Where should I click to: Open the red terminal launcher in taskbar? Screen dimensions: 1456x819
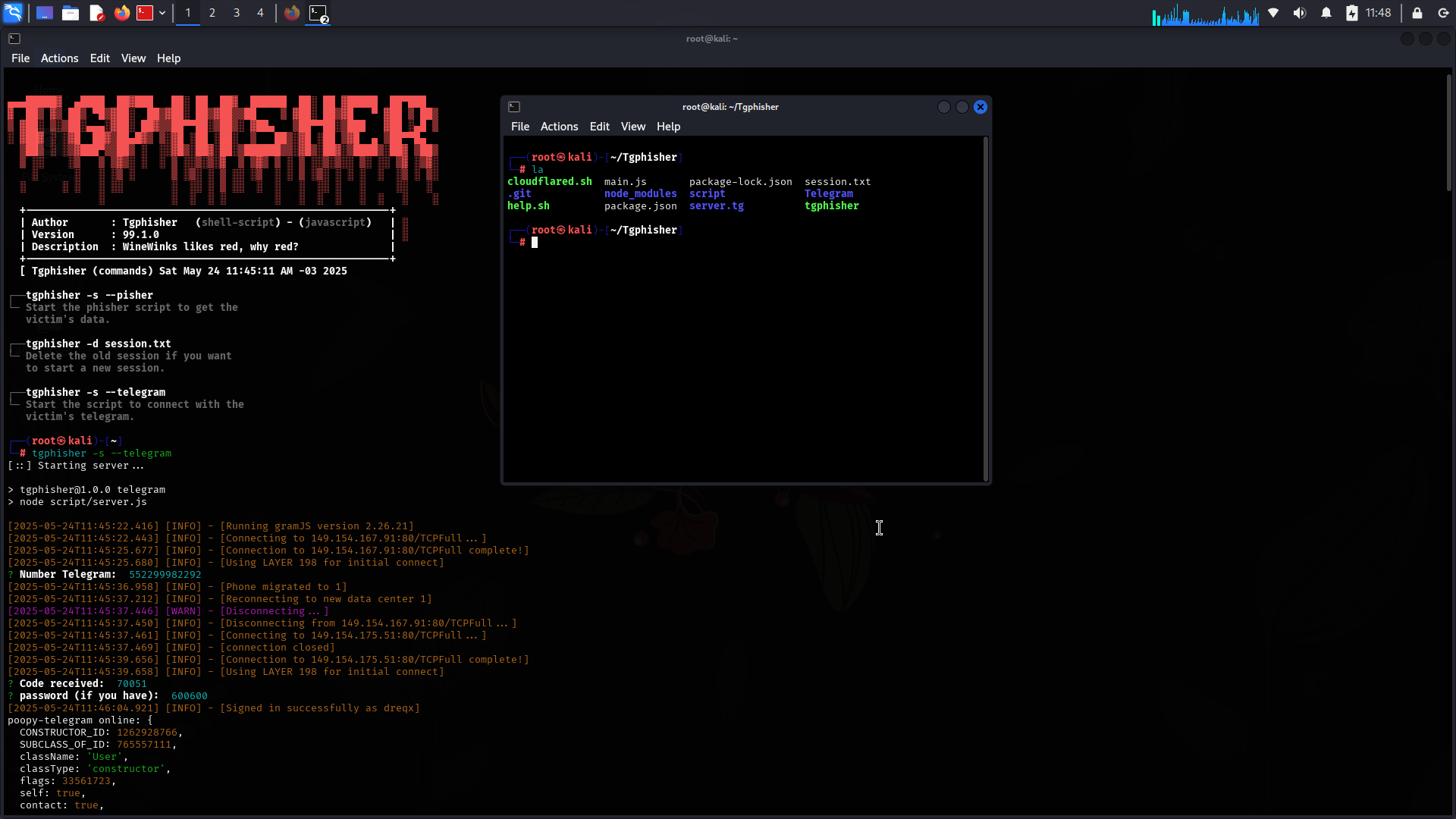point(144,13)
